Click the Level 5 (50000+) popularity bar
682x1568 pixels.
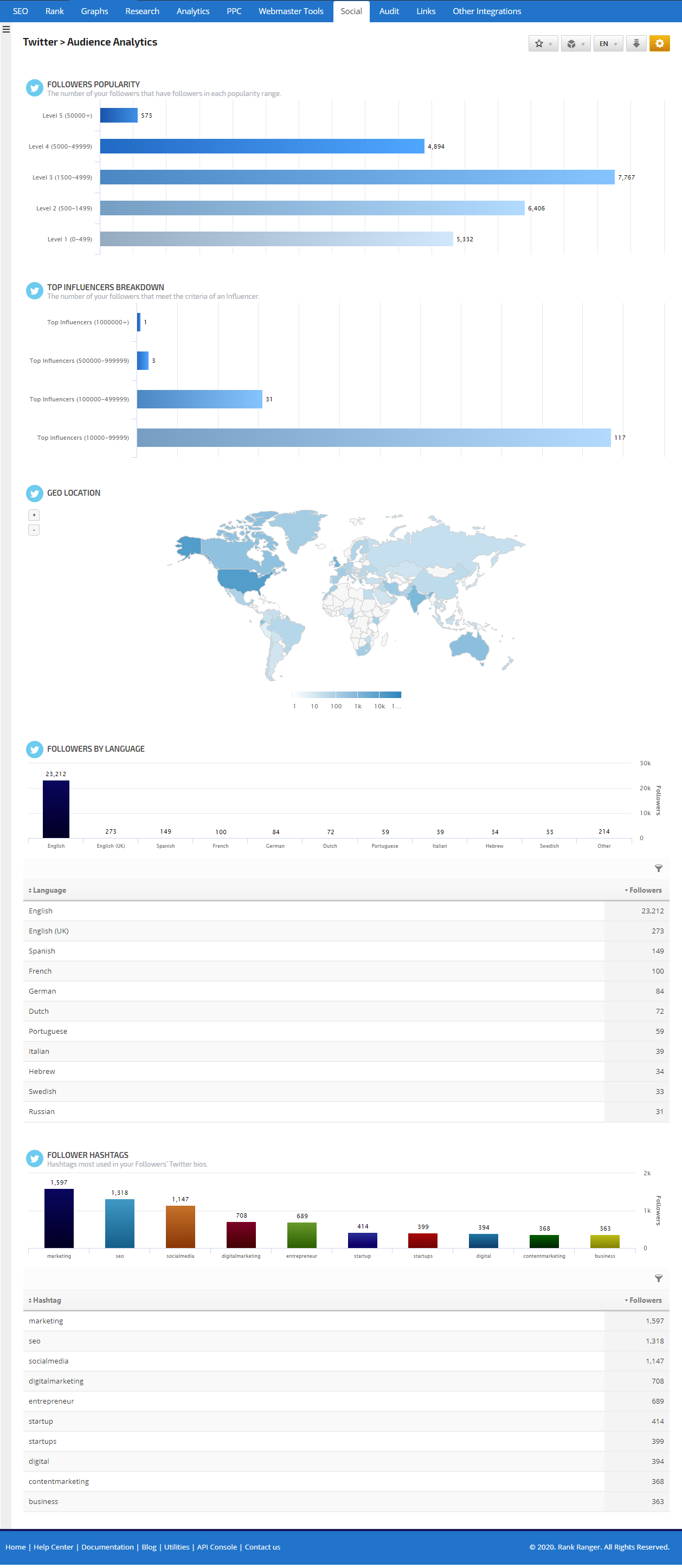119,115
